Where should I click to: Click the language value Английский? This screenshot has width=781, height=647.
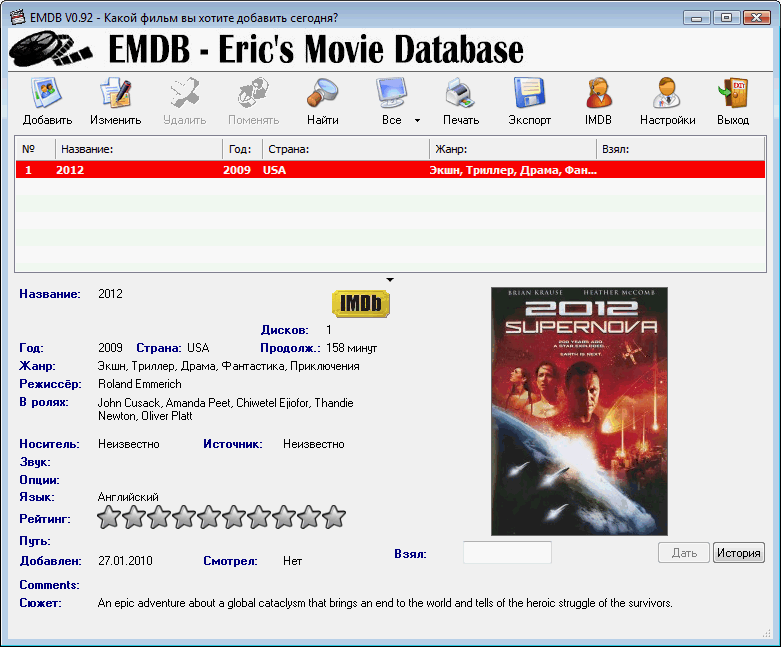click(128, 497)
